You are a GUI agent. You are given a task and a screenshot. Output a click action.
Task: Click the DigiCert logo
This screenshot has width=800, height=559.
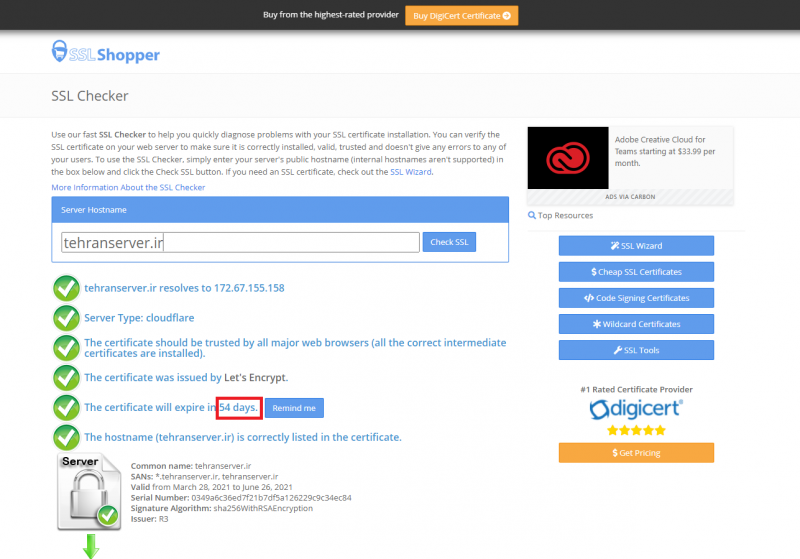636,408
